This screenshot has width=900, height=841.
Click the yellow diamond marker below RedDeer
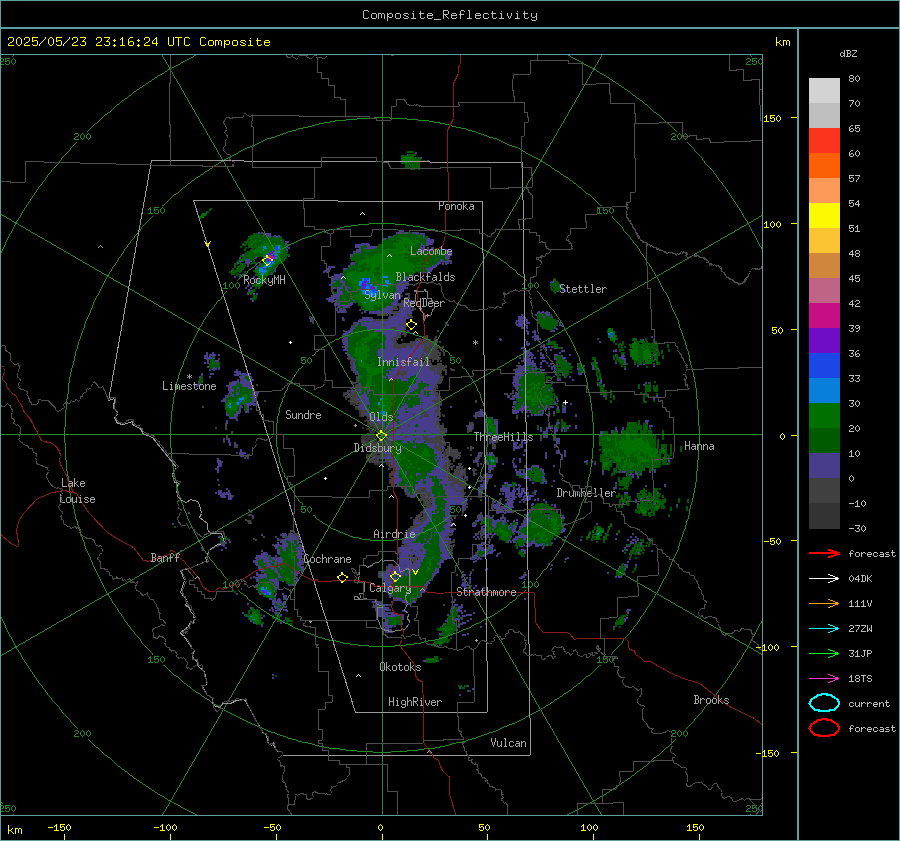point(411,325)
